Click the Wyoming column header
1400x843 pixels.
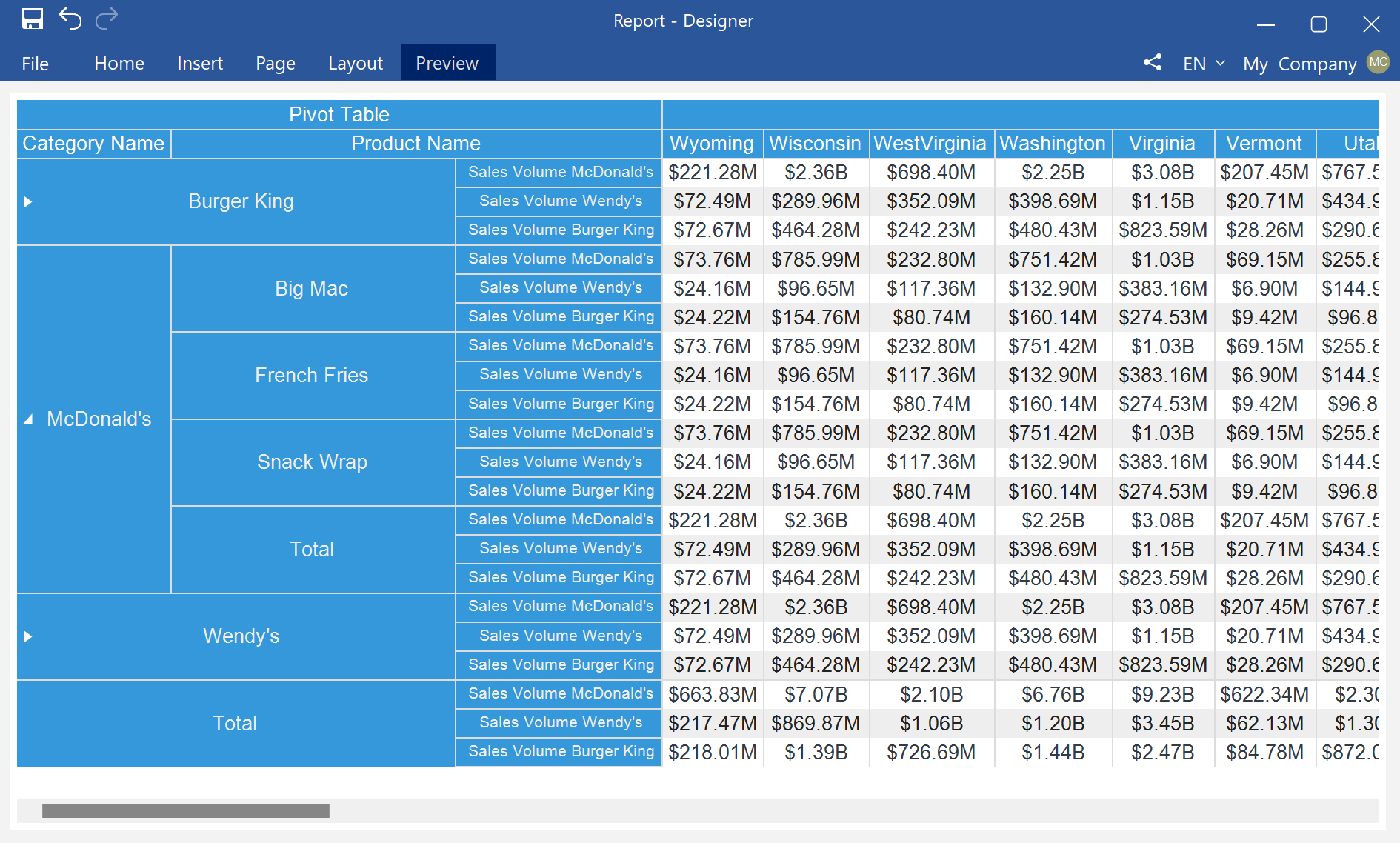tap(712, 144)
